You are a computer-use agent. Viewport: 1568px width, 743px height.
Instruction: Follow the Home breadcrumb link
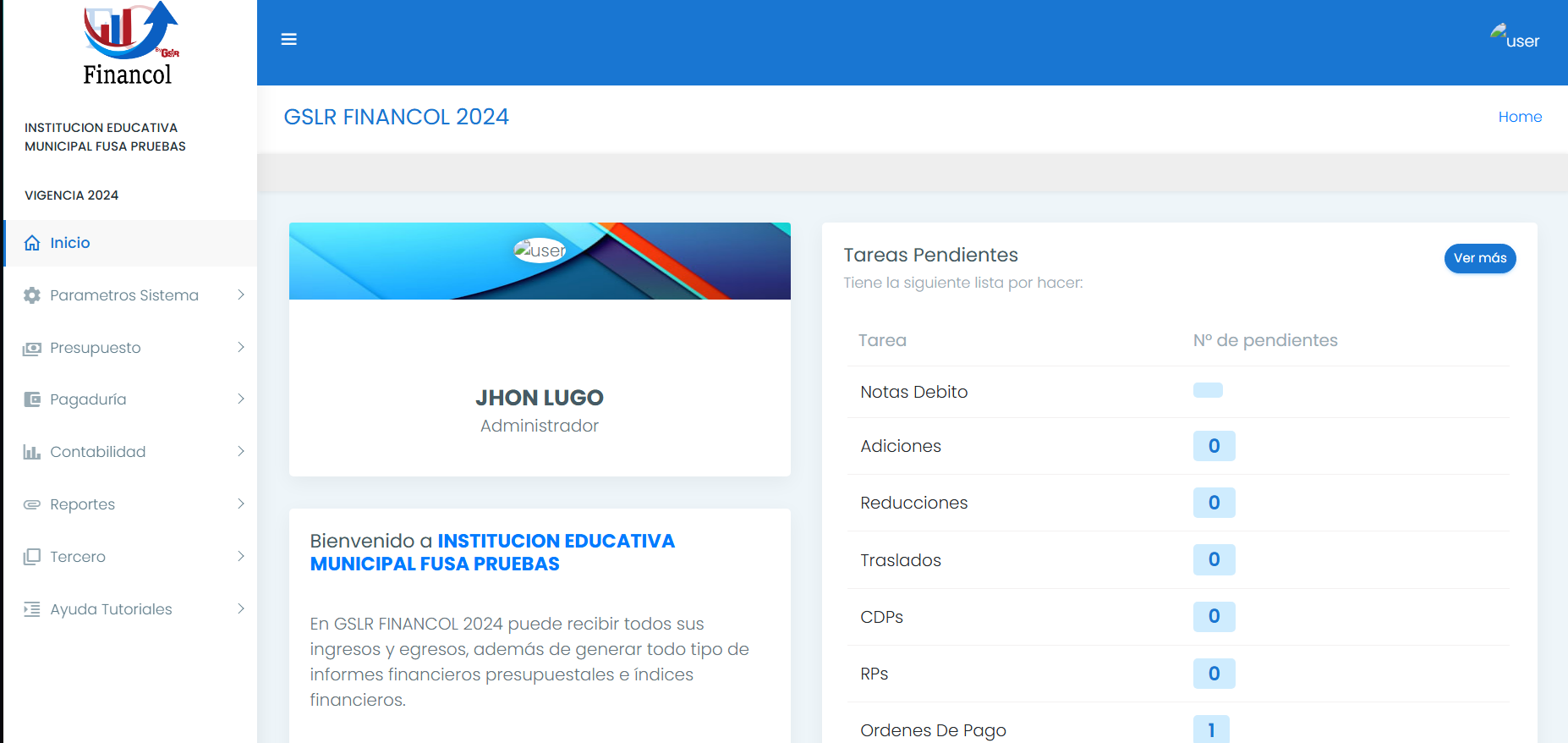click(1520, 117)
